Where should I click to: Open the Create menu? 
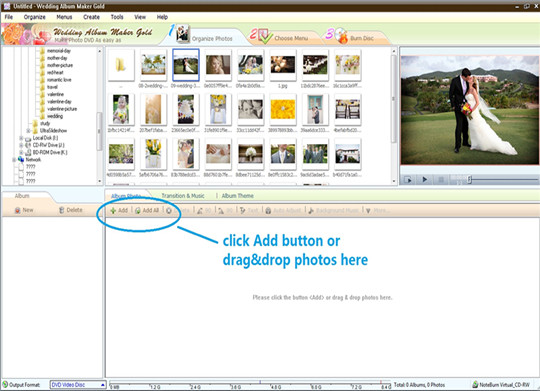(91, 17)
